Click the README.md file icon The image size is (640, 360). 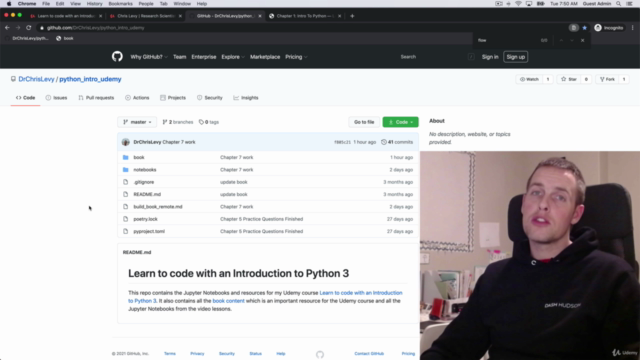pos(126,194)
